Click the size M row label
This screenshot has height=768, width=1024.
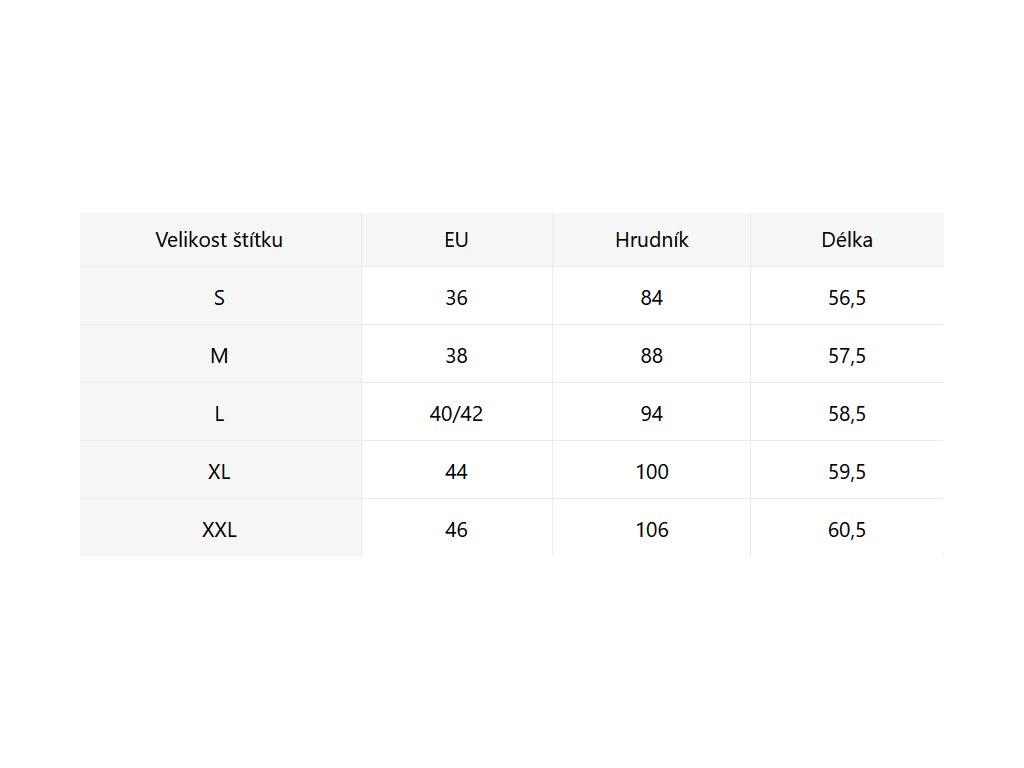(219, 356)
